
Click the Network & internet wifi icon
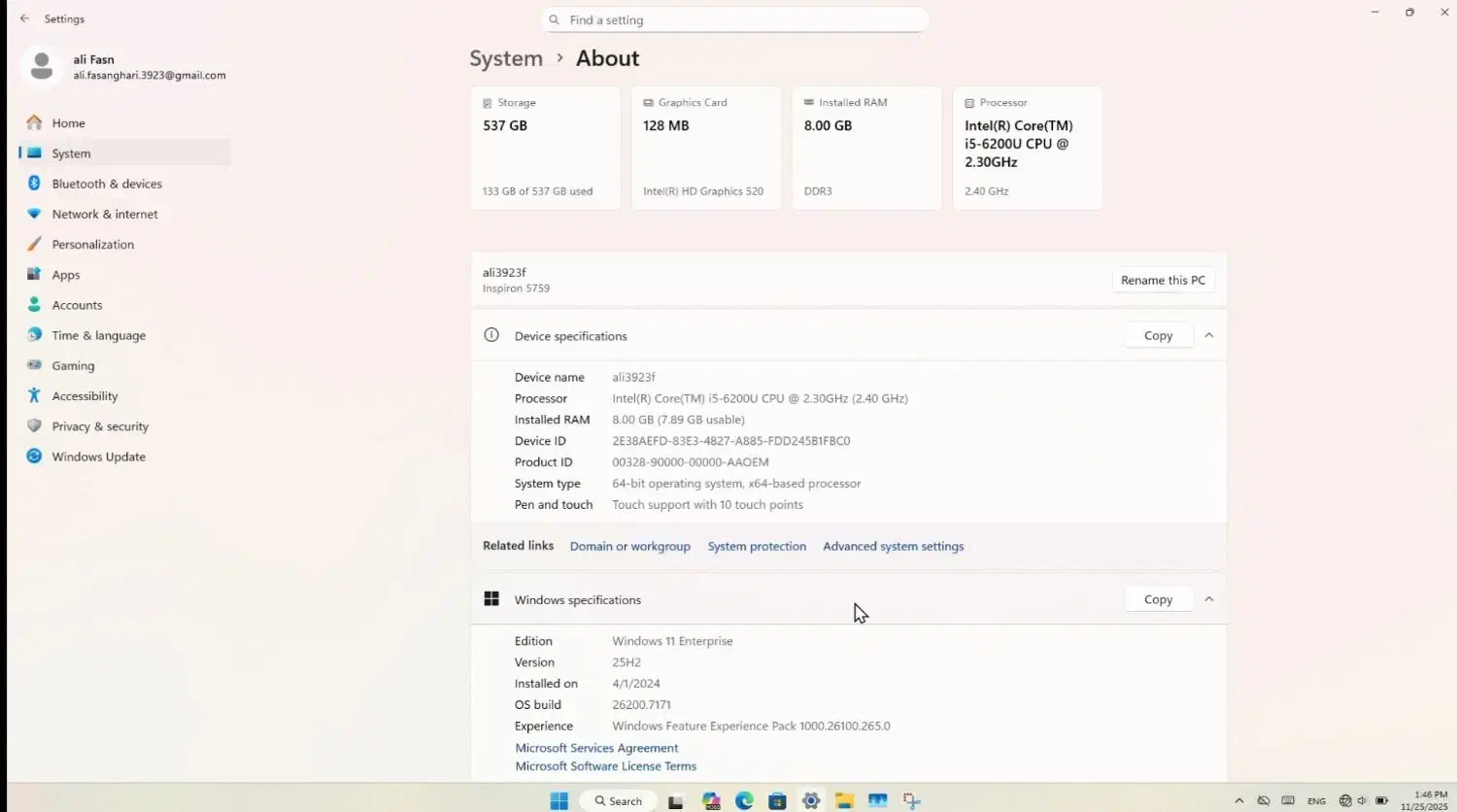pyautogui.click(x=34, y=214)
